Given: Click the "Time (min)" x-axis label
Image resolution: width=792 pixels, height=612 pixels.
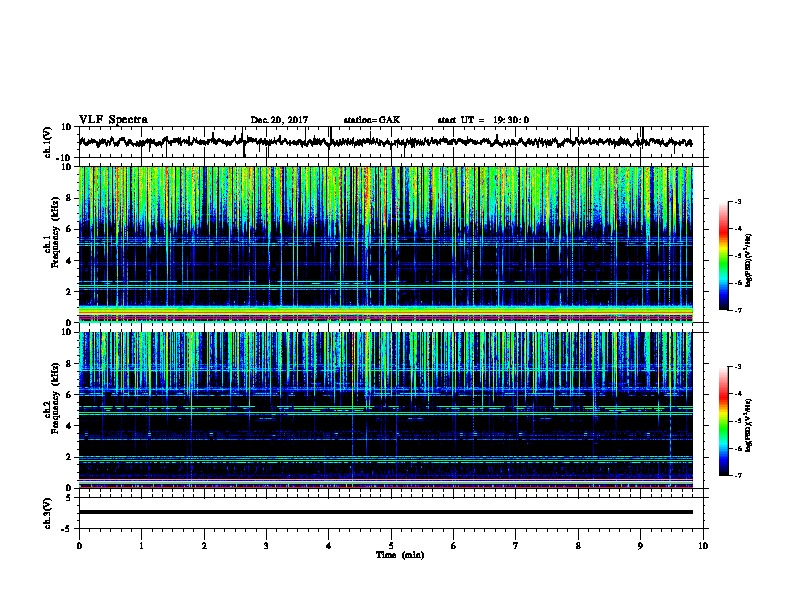Looking at the screenshot, I should 400,555.
